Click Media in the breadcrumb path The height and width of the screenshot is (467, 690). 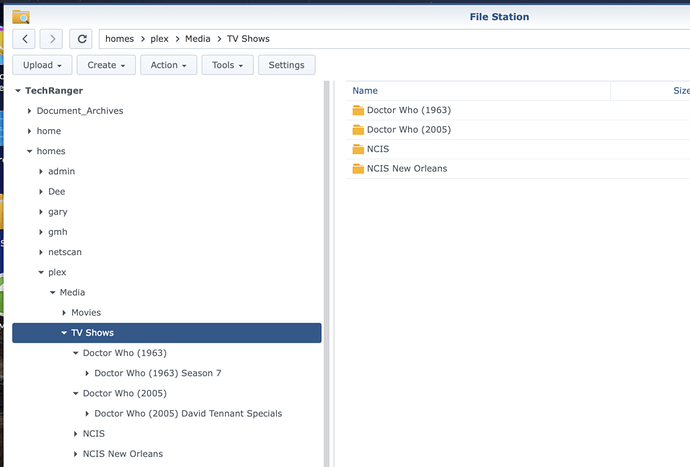[x=198, y=39]
